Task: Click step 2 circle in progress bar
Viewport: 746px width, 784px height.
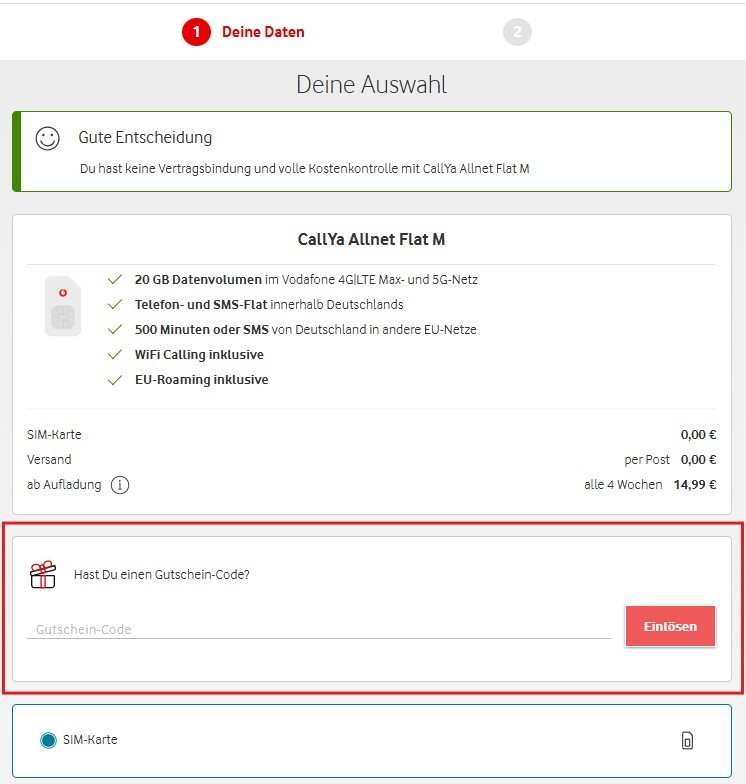Action: [517, 32]
